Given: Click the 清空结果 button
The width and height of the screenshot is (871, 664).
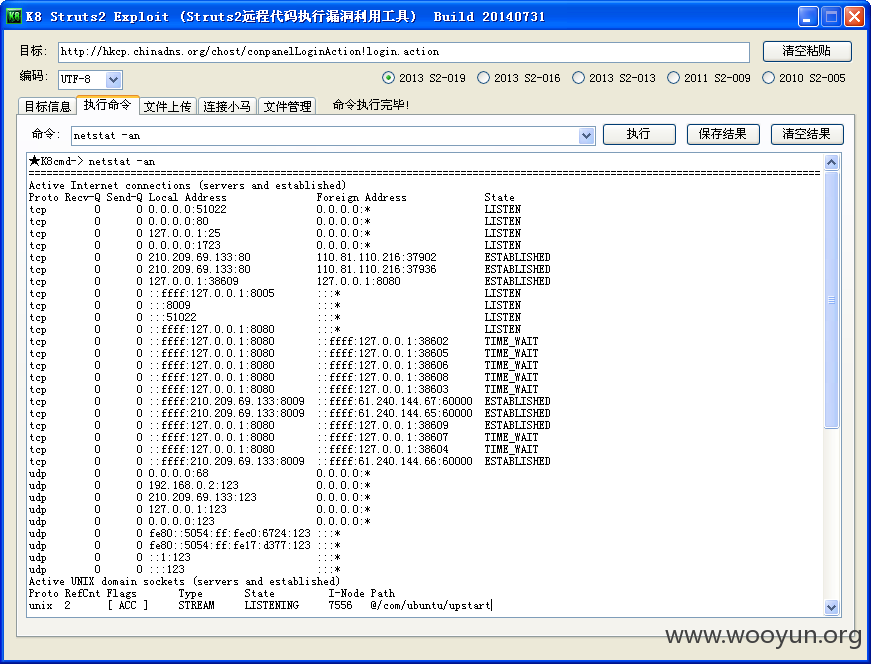Looking at the screenshot, I should (x=807, y=134).
